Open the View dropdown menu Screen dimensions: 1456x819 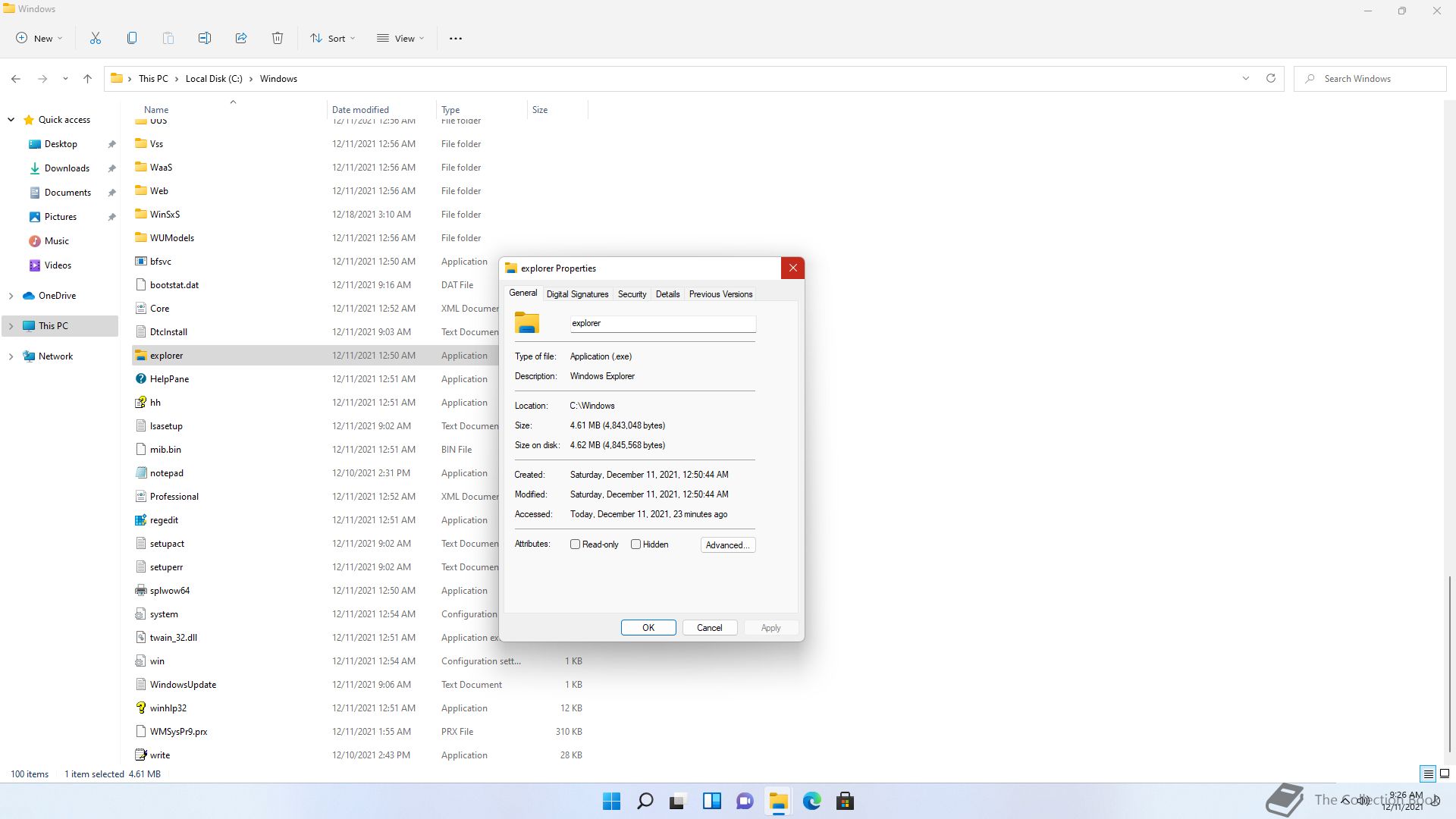[x=400, y=38]
